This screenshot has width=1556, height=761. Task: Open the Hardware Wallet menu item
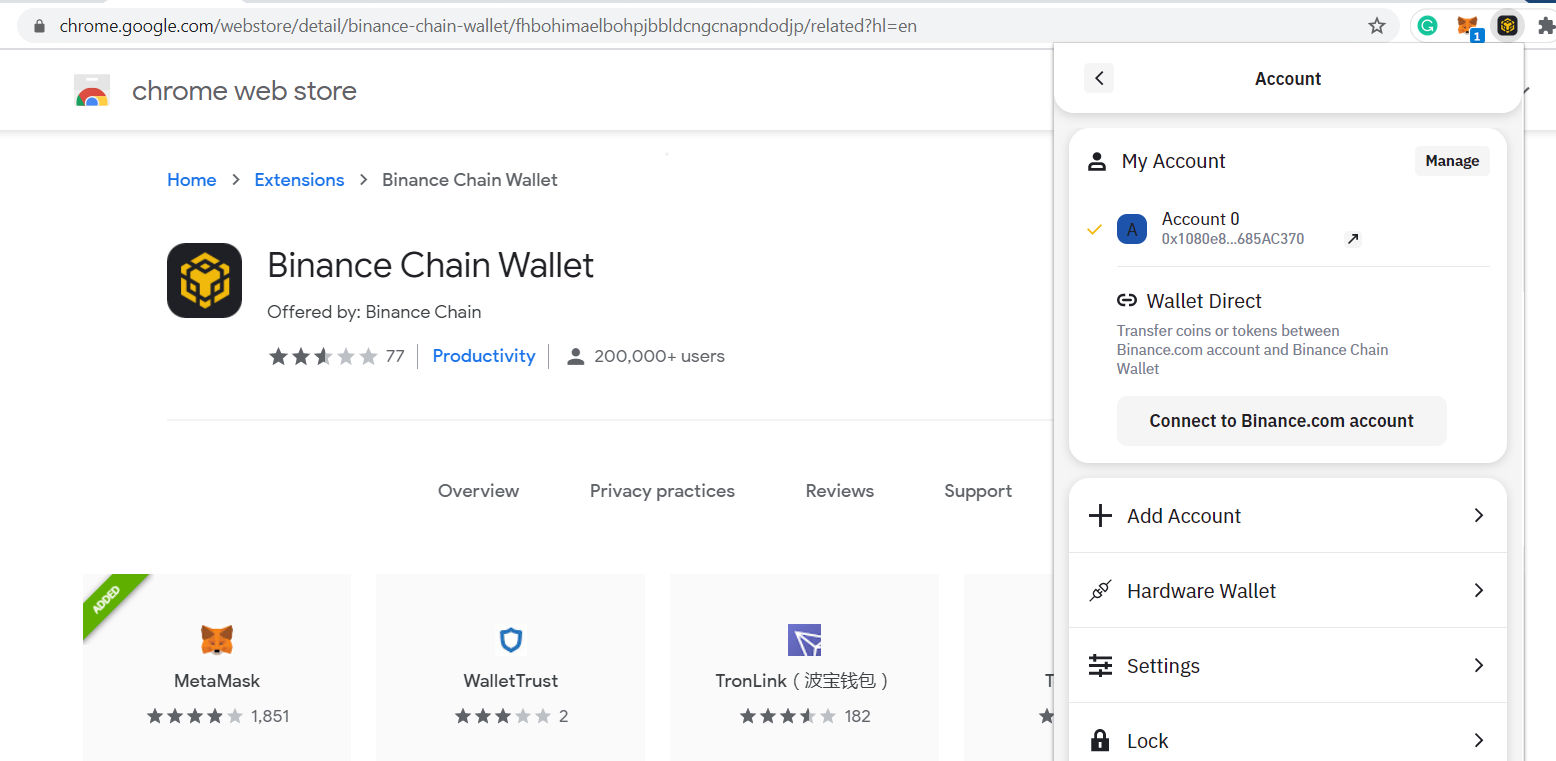pyautogui.click(x=1288, y=591)
